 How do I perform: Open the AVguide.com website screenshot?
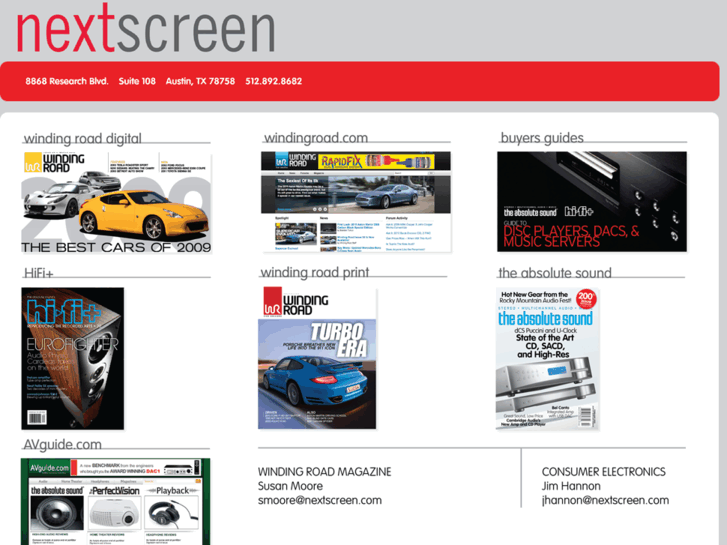coord(115,501)
